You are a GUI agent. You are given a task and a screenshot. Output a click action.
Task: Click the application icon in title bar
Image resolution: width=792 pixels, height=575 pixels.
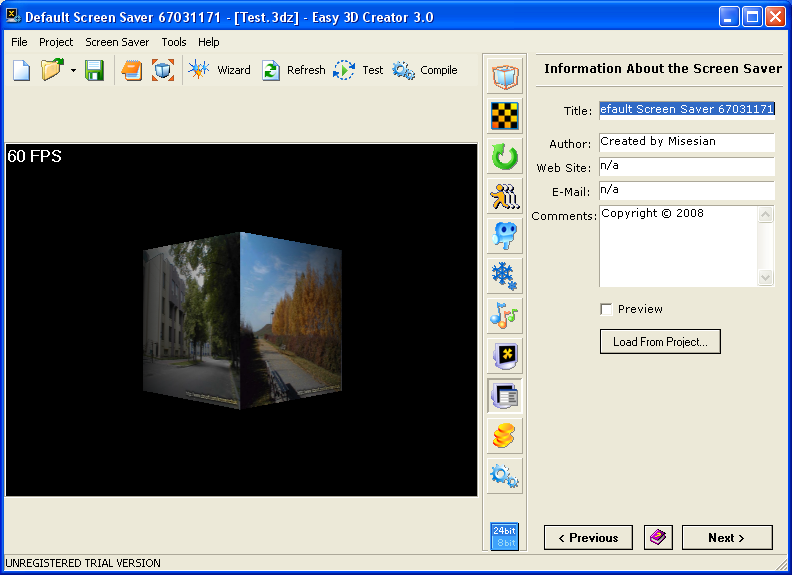[x=14, y=17]
